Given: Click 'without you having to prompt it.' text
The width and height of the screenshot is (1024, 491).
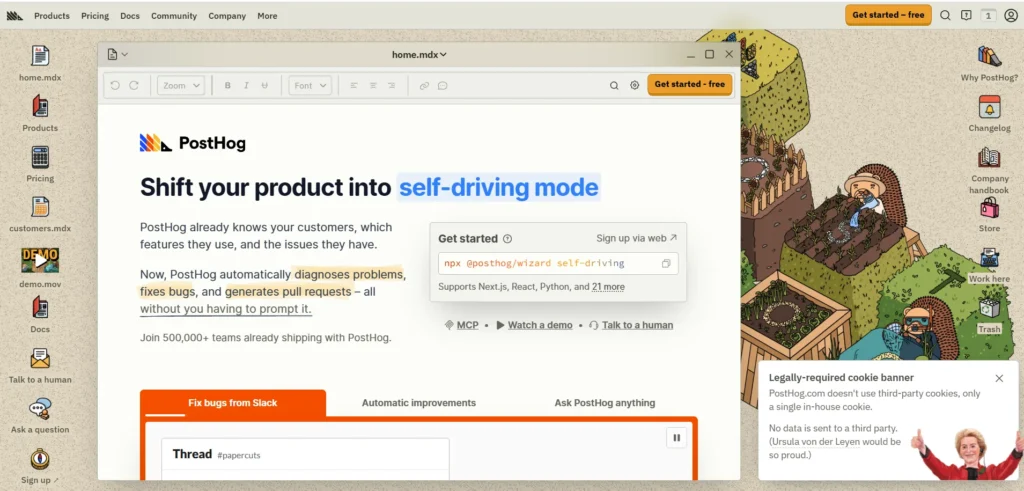Looking at the screenshot, I should tap(226, 309).
